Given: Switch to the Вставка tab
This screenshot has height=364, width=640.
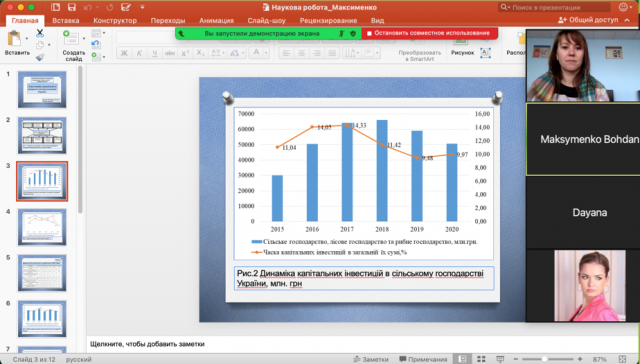Looking at the screenshot, I should [x=66, y=20].
